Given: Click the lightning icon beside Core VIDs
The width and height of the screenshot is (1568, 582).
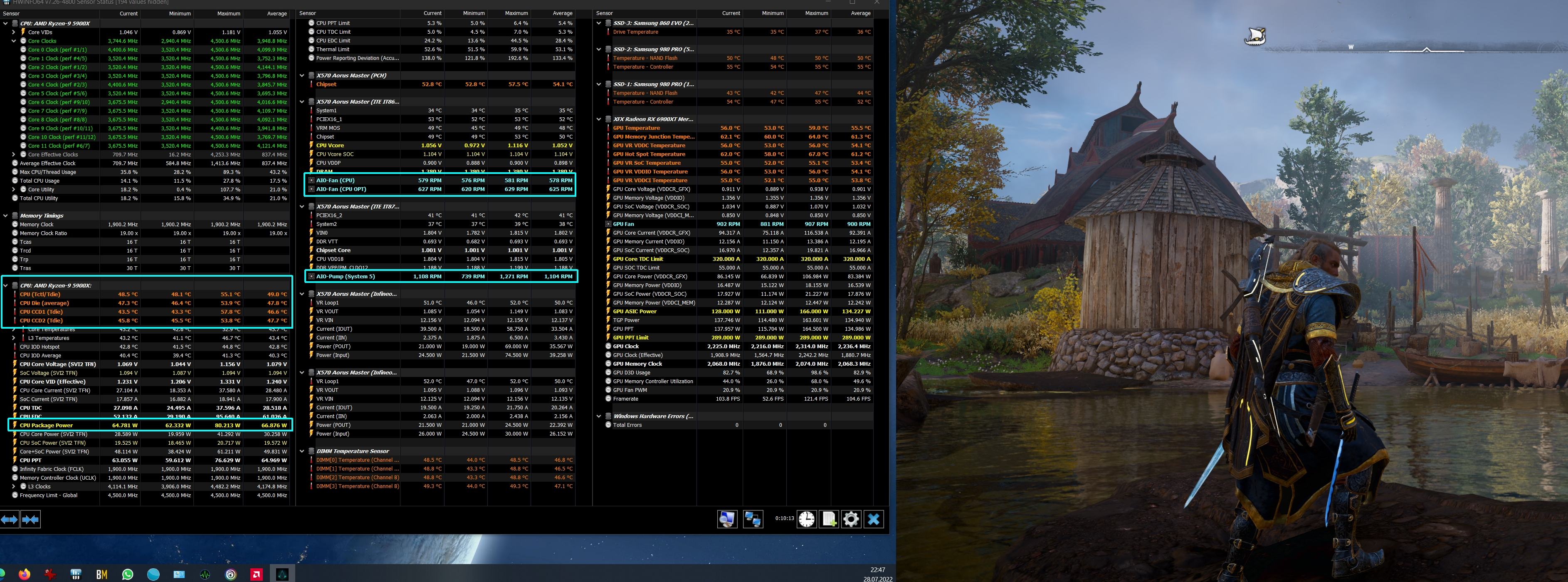Looking at the screenshot, I should tap(23, 32).
